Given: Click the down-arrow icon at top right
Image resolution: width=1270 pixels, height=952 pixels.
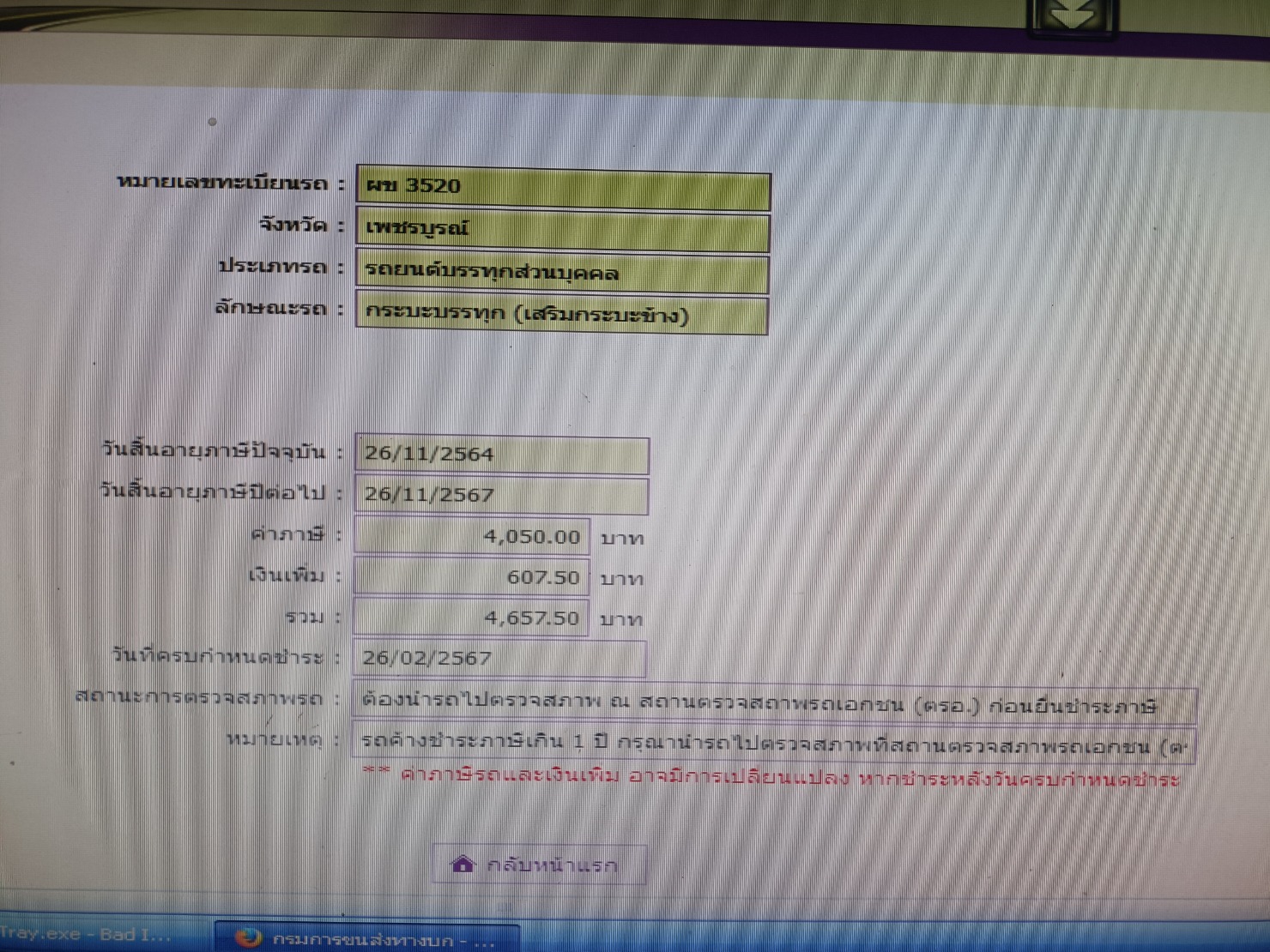Looking at the screenshot, I should (1073, 16).
